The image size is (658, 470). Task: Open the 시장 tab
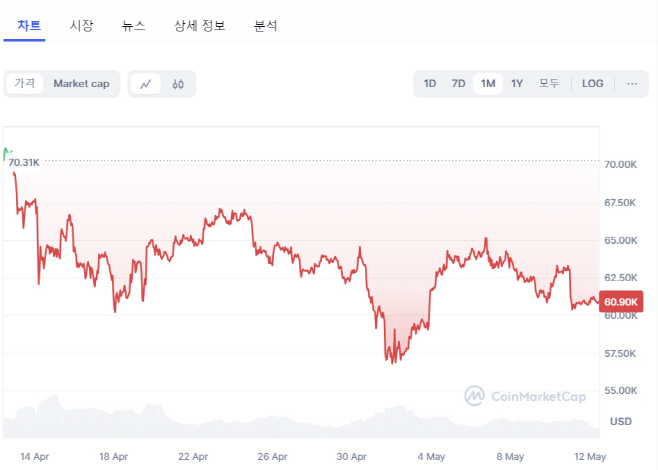pos(81,26)
